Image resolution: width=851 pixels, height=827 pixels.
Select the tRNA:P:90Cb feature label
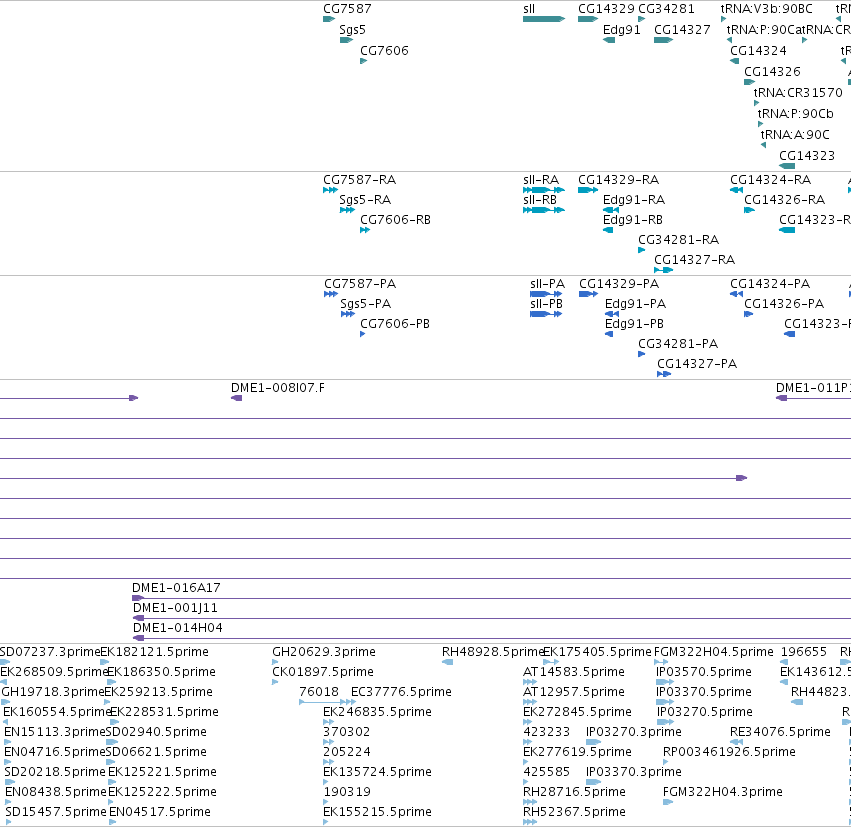click(796, 114)
